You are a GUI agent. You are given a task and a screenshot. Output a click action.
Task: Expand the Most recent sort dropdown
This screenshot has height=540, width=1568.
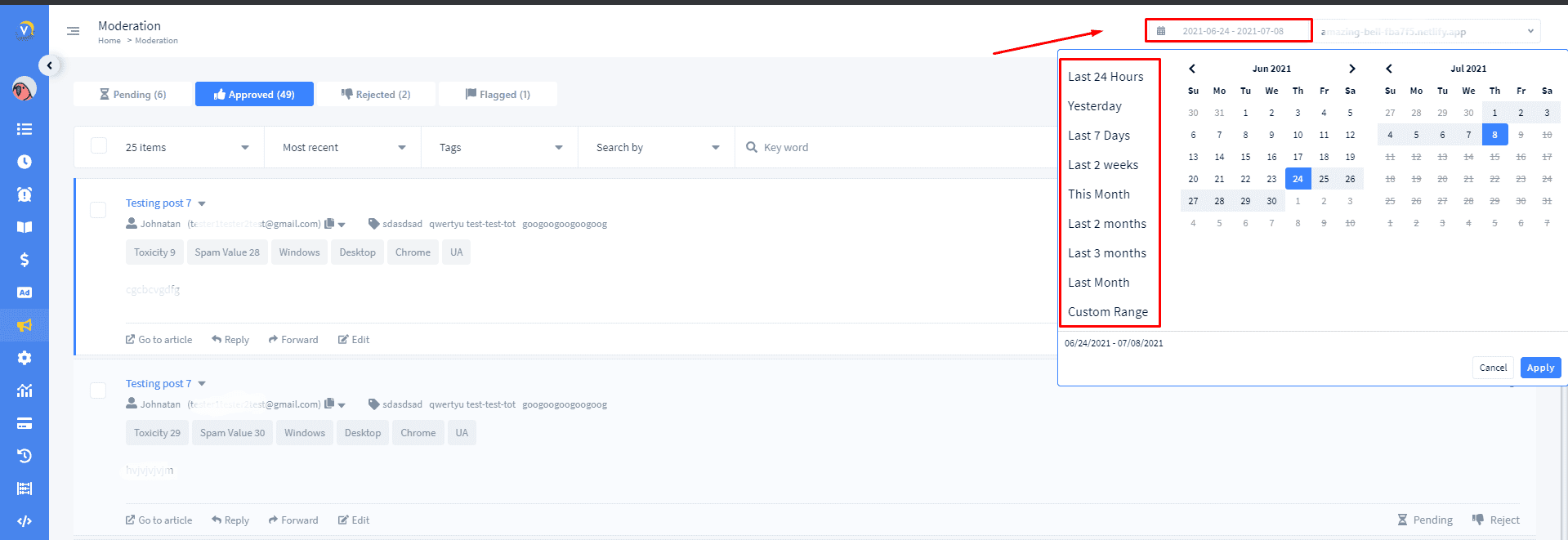[x=343, y=148]
